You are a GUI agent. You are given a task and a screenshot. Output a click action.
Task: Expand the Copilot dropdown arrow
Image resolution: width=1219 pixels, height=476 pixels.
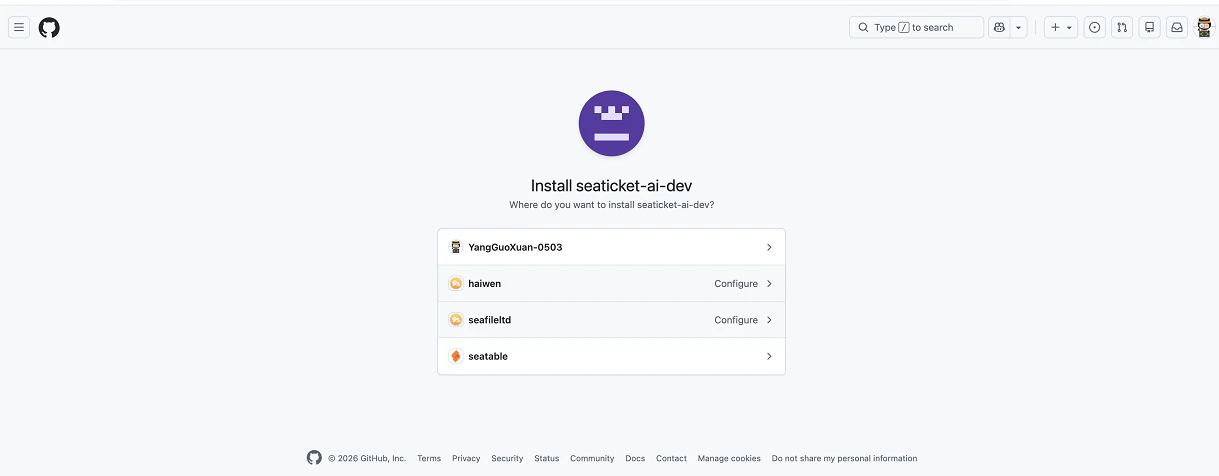click(1019, 28)
